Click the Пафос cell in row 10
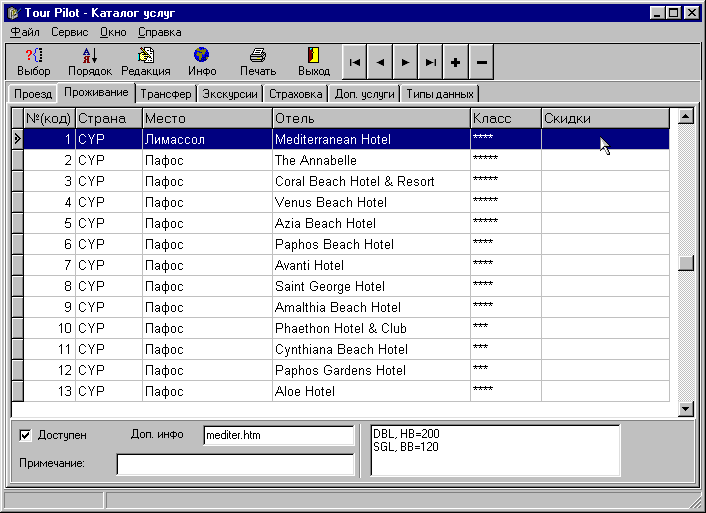Viewport: 706px width, 513px height. point(207,328)
